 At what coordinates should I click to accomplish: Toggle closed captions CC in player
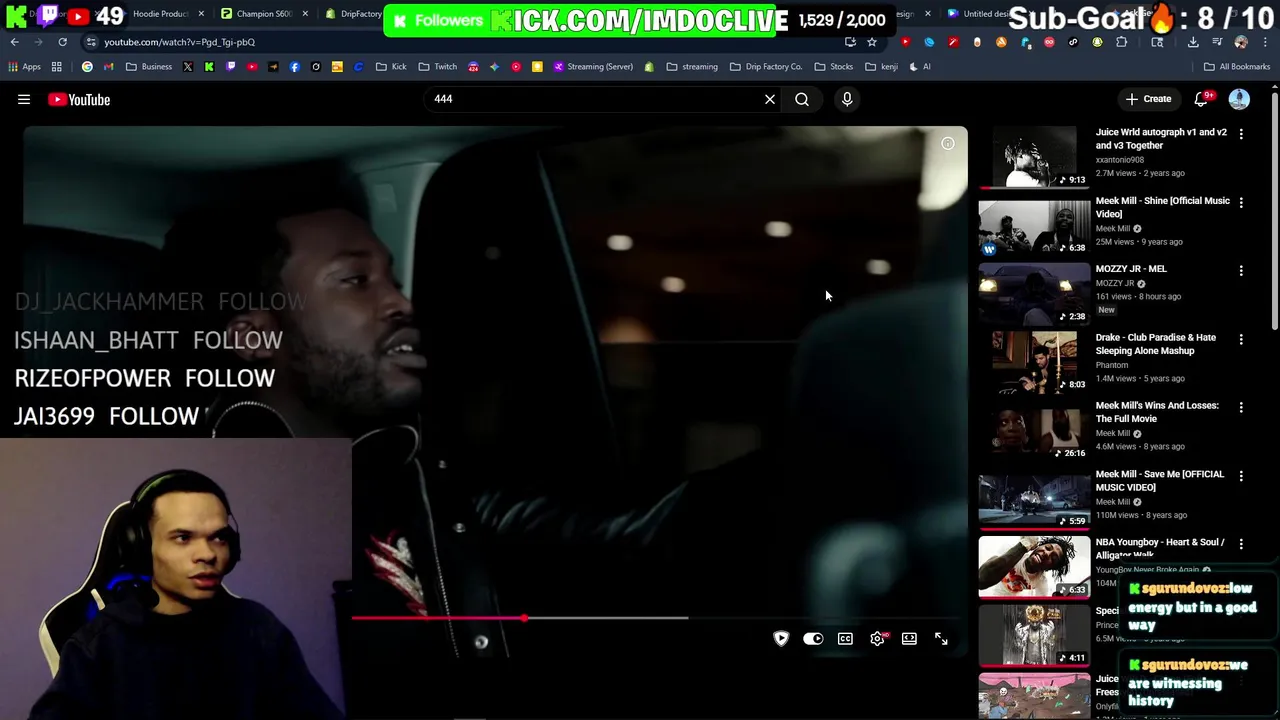pyautogui.click(x=845, y=639)
